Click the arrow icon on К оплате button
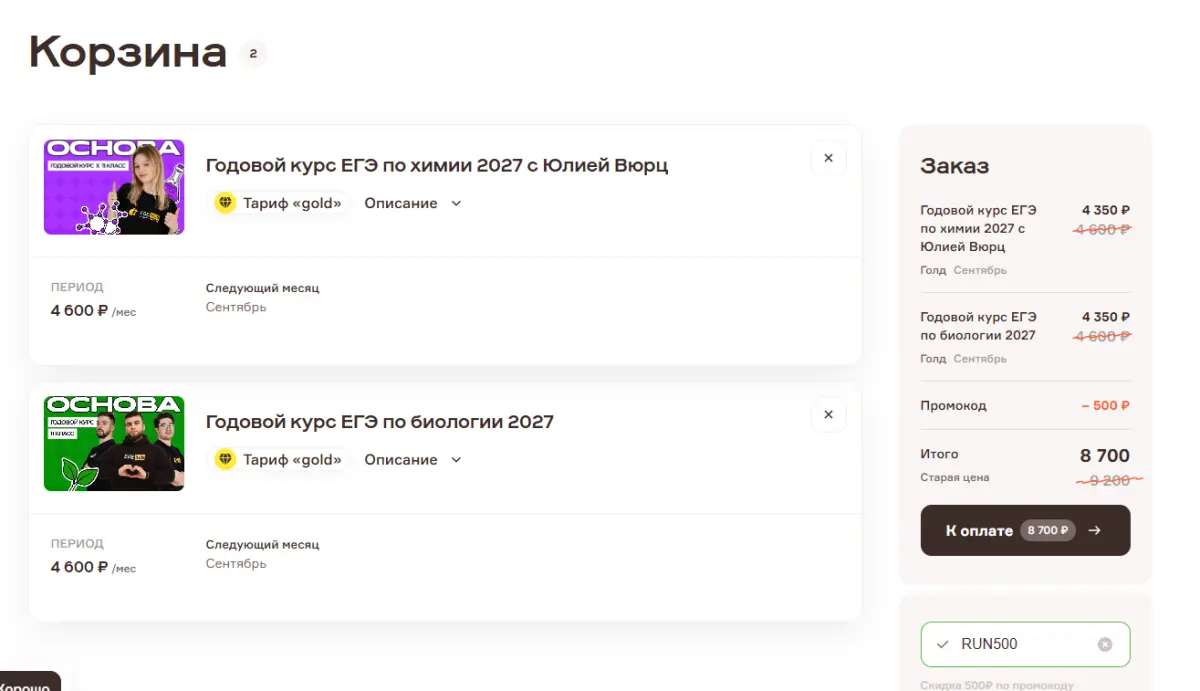1200x691 pixels. tap(1094, 530)
